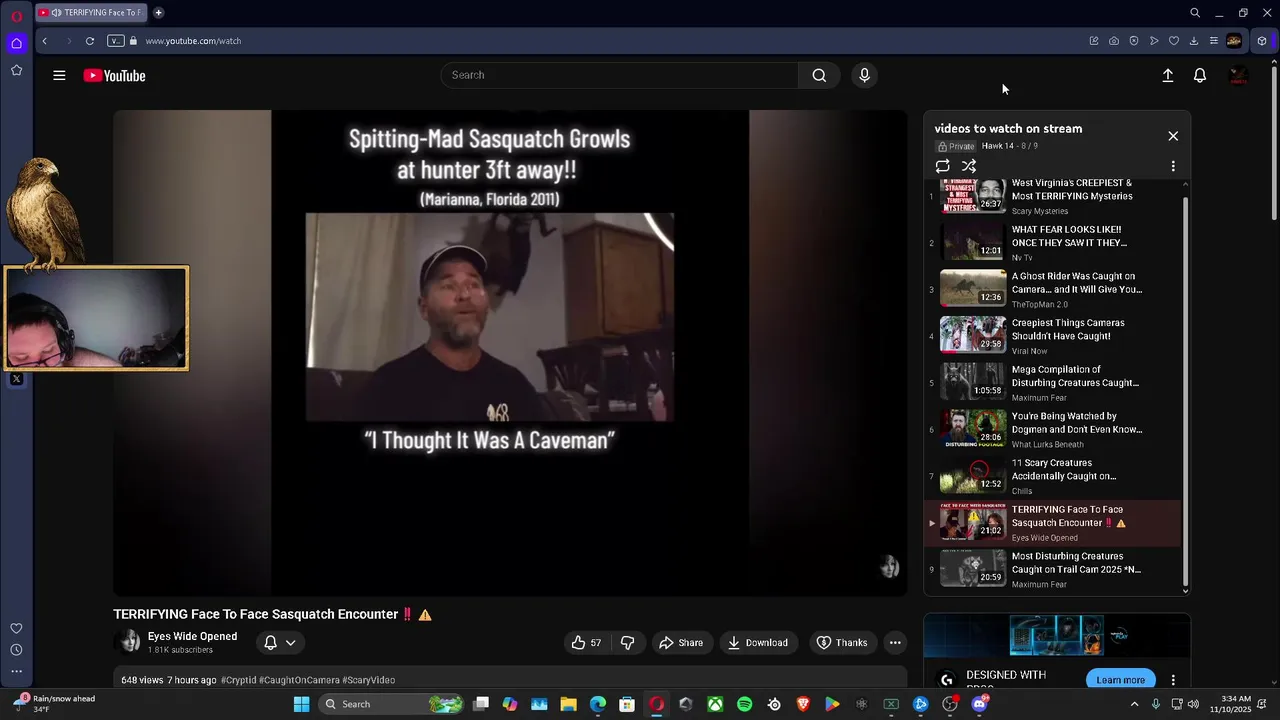Start voice search with microphone icon
Viewport: 1280px width, 720px height.
pyautogui.click(x=865, y=75)
